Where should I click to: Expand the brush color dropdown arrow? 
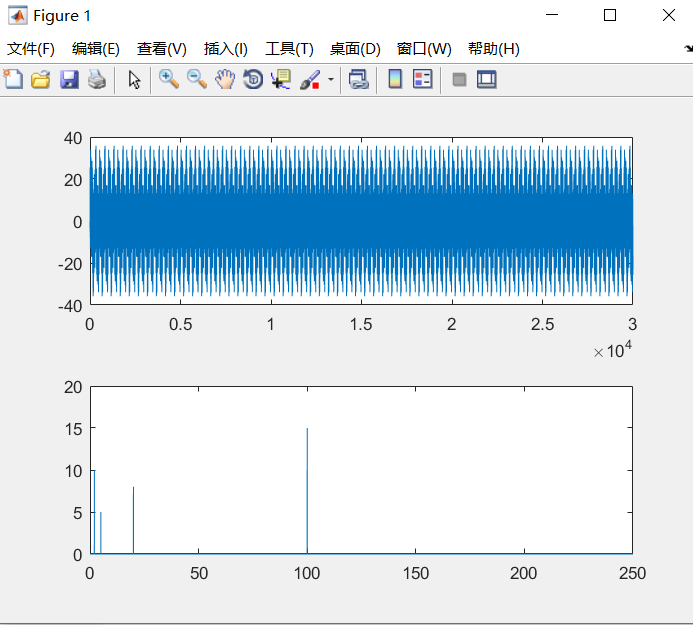(x=331, y=80)
